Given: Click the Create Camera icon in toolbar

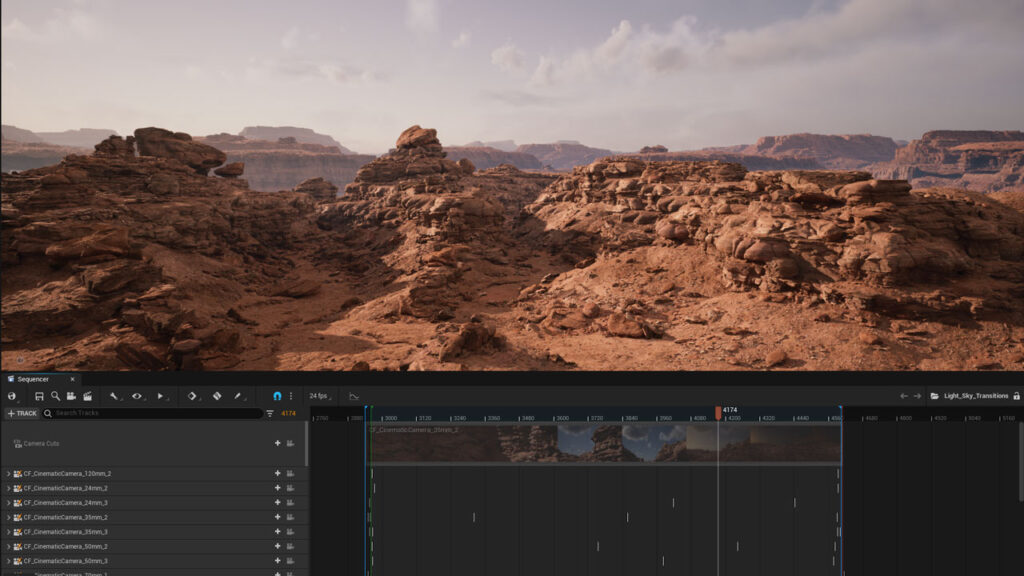Looking at the screenshot, I should pyautogui.click(x=71, y=396).
